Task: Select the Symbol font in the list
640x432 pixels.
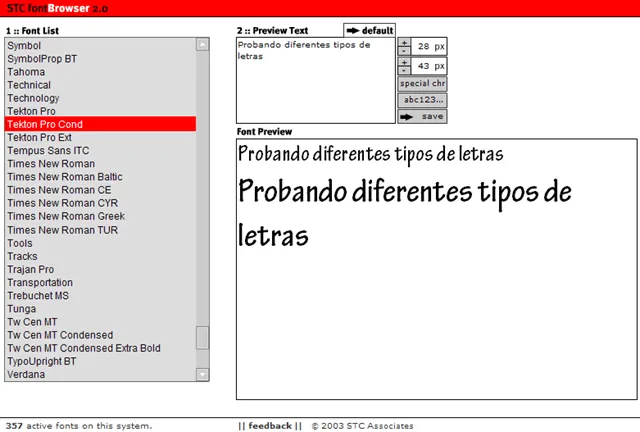Action: tap(100, 45)
